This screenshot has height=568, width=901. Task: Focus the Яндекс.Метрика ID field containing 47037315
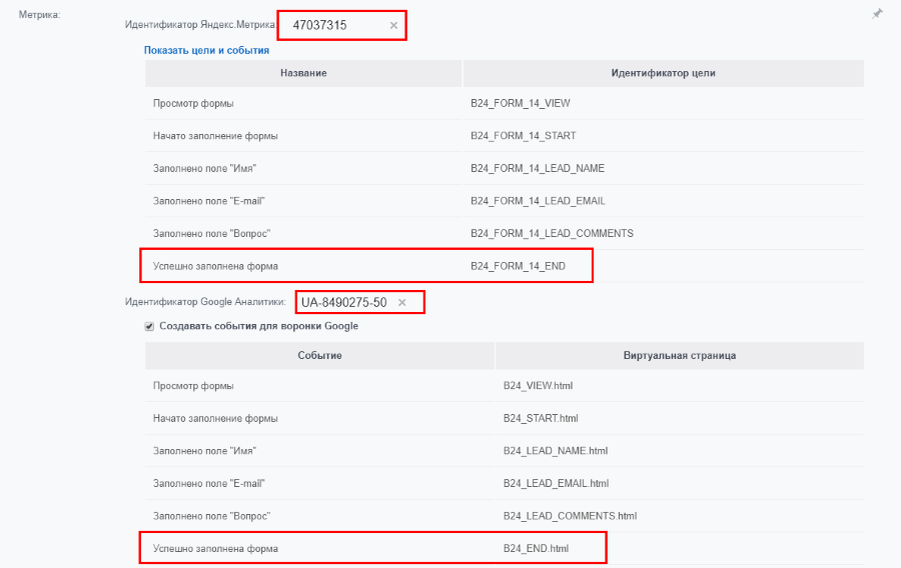click(x=330, y=25)
